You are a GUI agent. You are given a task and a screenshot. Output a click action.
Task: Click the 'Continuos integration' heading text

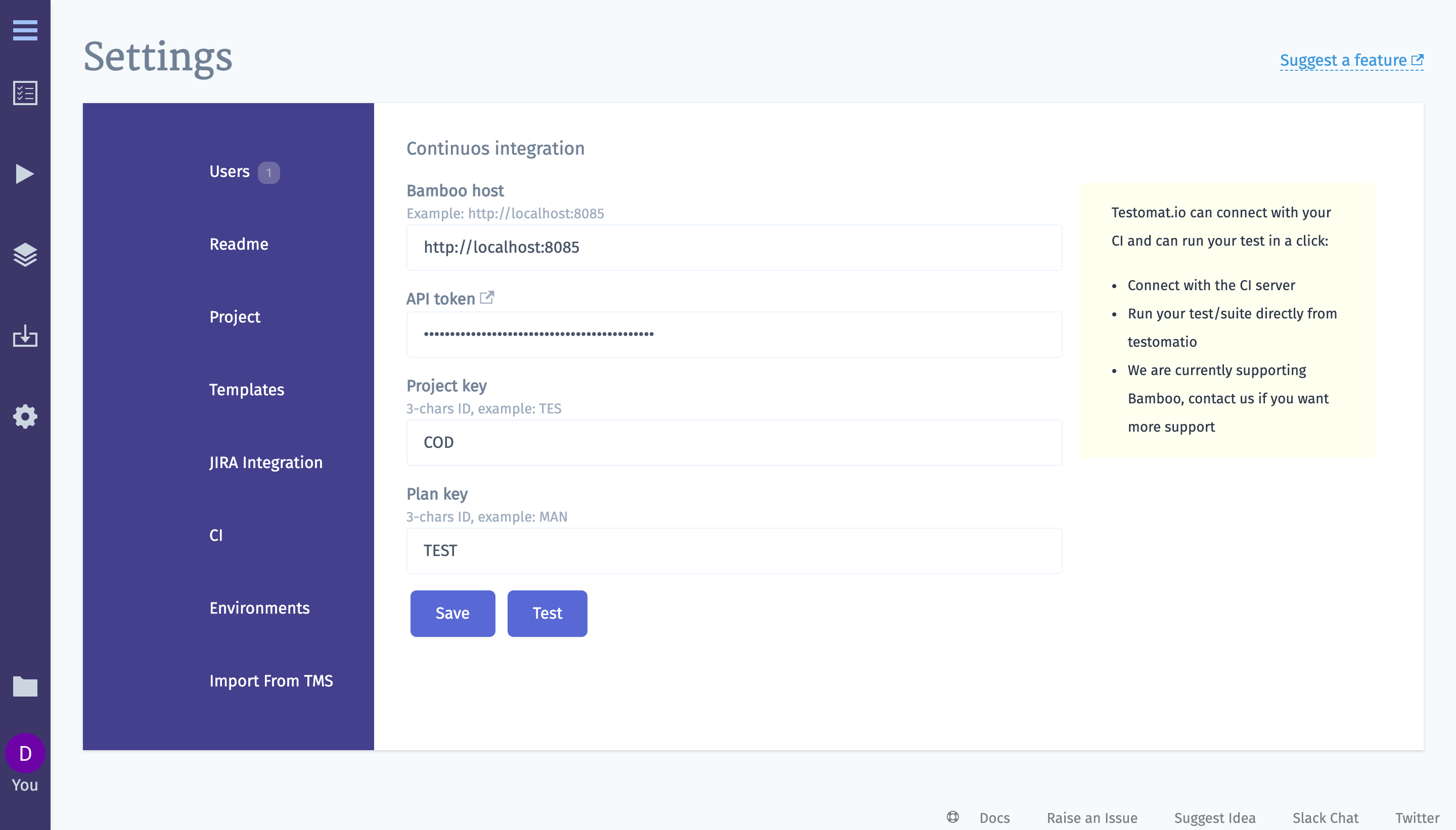click(x=495, y=148)
